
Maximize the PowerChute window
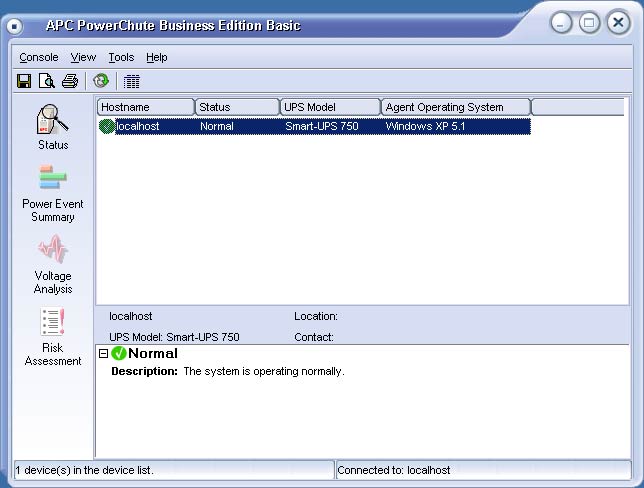589,23
